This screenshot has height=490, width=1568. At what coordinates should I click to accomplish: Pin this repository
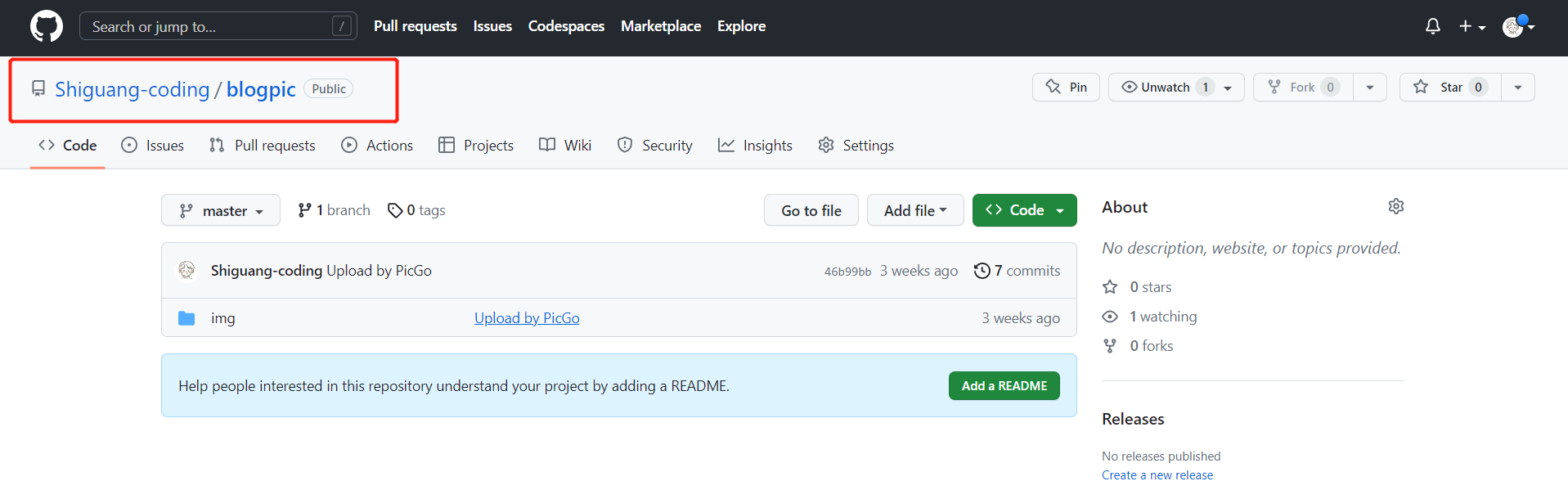(1066, 88)
